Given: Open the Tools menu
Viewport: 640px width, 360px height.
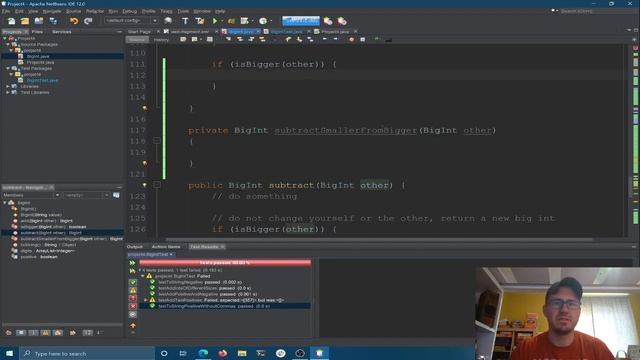Looking at the screenshot, I should tap(183, 11).
